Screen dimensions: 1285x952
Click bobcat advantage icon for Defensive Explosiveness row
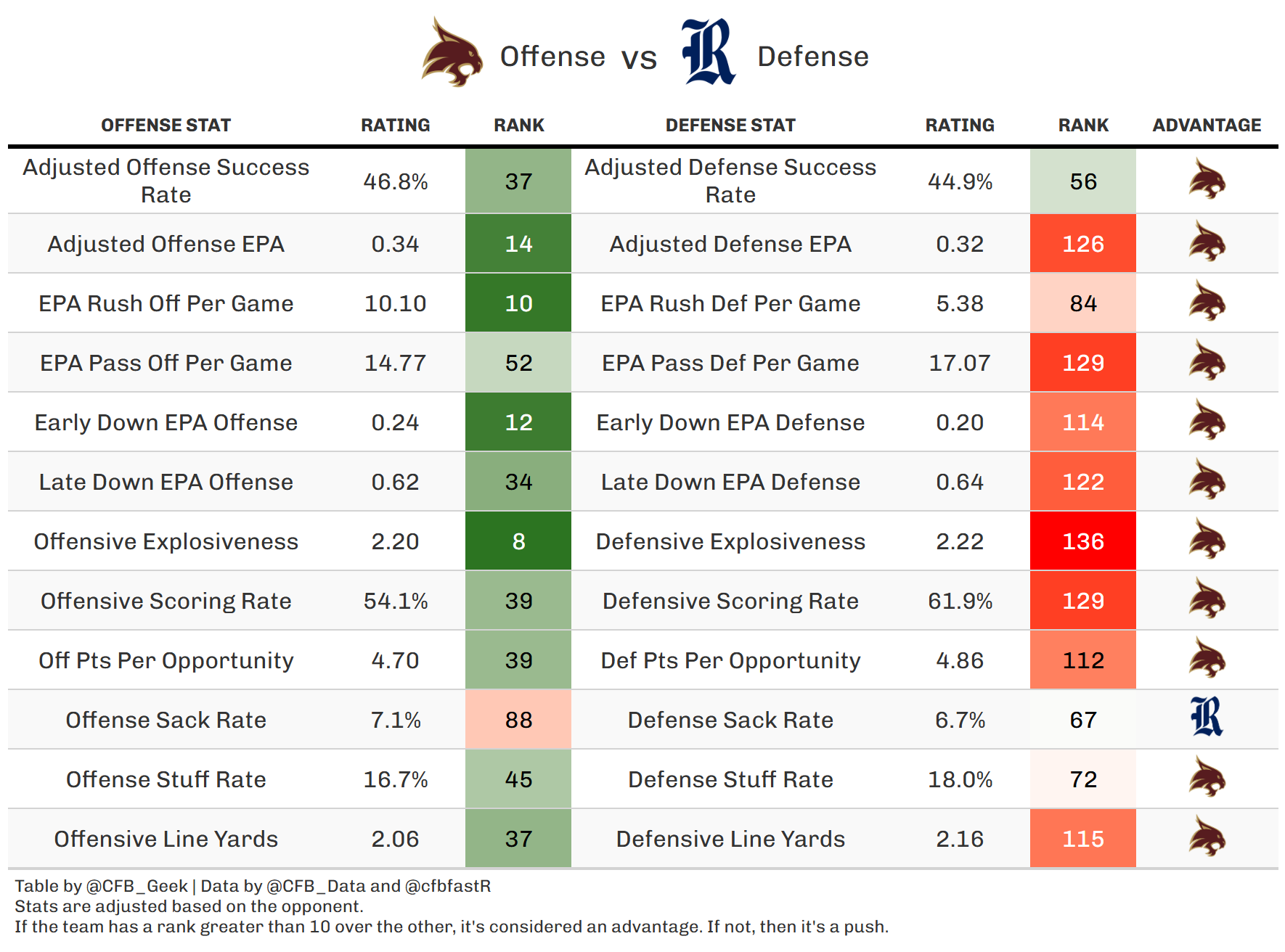point(1207,541)
